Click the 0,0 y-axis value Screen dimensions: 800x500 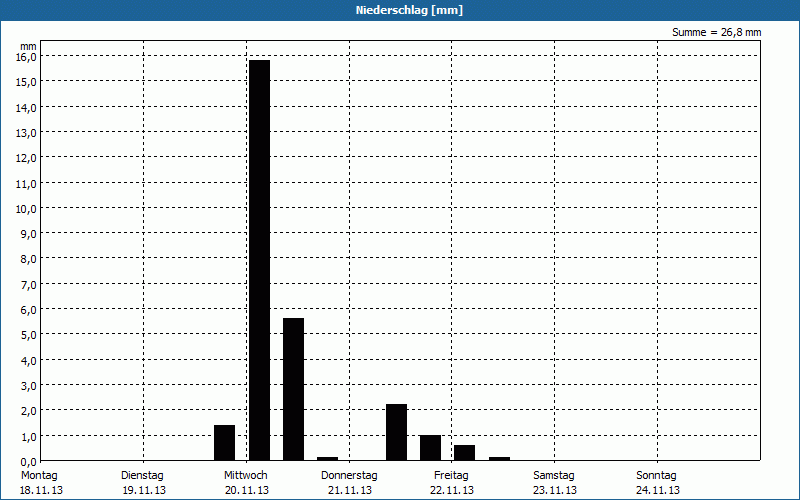29,462
